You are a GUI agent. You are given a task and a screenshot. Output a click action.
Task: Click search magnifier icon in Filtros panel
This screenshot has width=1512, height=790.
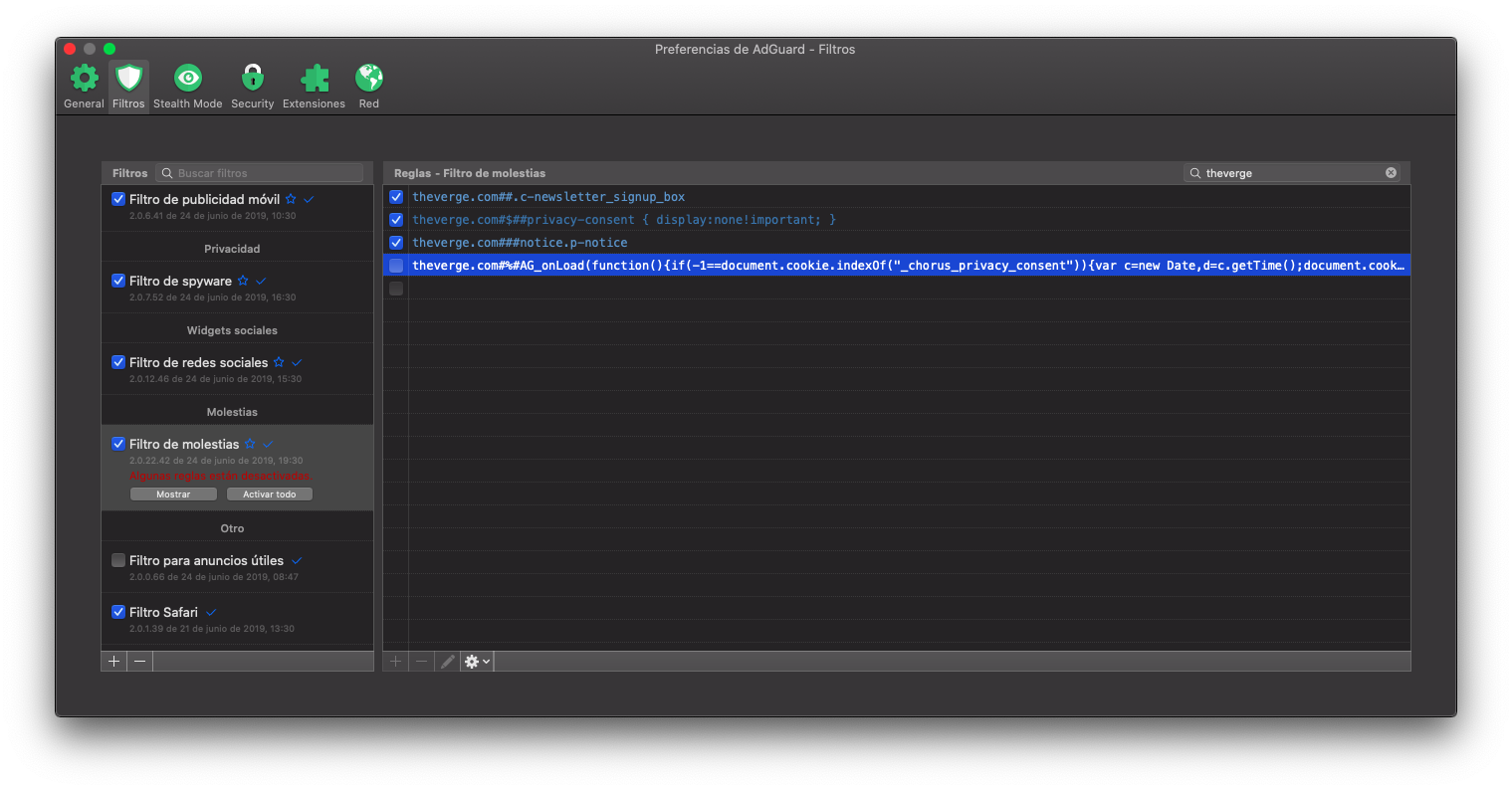(x=167, y=173)
